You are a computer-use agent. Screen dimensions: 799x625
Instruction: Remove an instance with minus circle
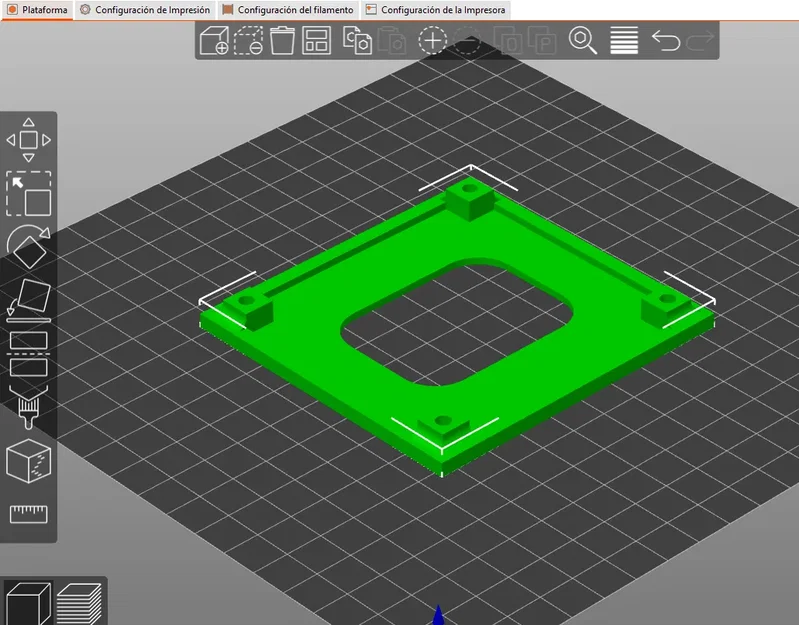467,40
